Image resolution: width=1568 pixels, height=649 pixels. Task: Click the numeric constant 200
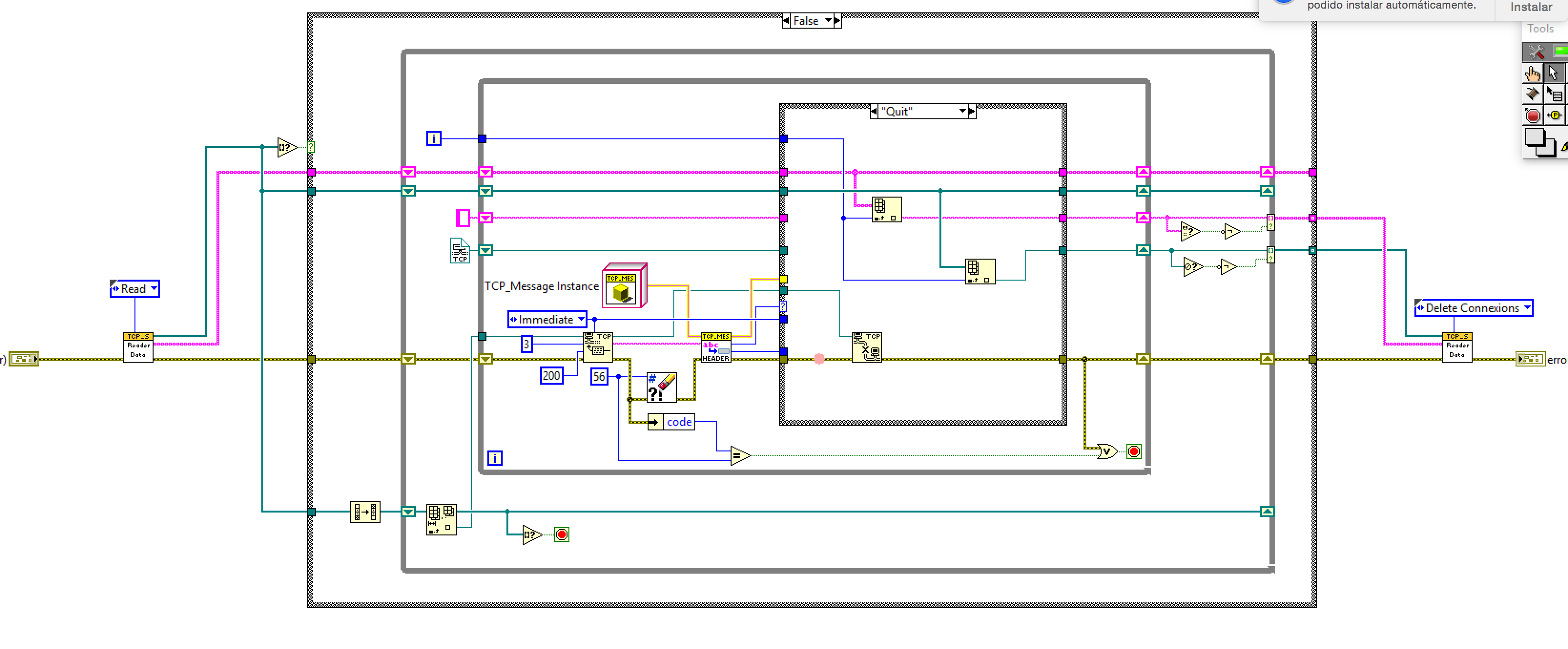coord(551,376)
